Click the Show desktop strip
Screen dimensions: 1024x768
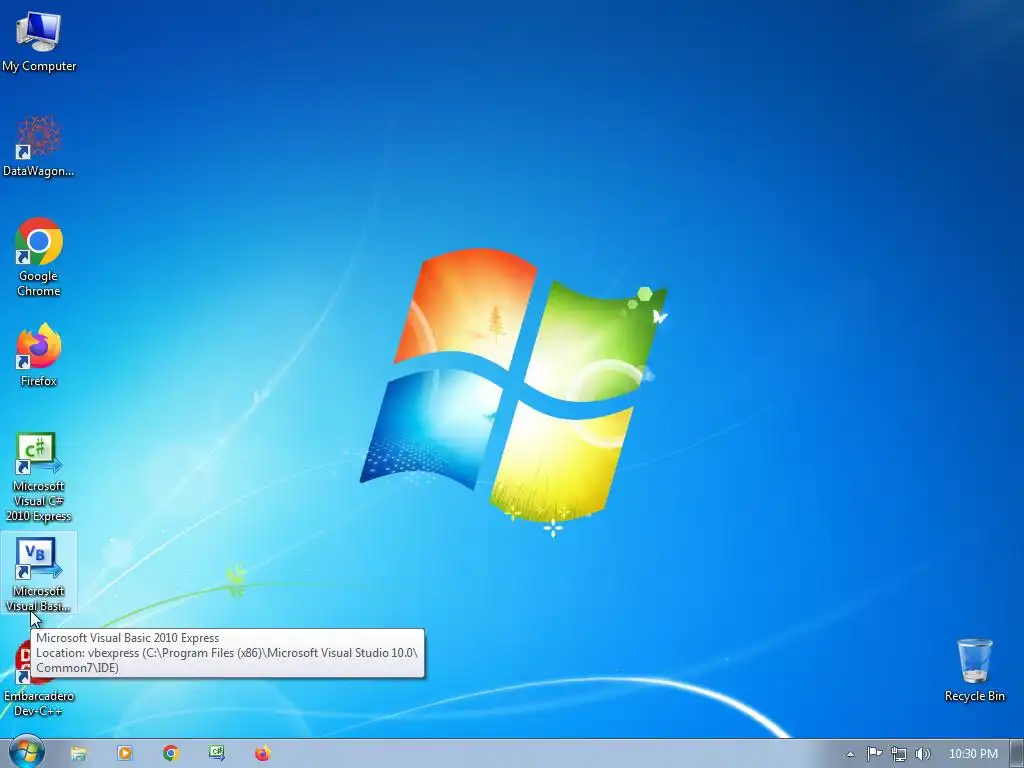(1017, 754)
